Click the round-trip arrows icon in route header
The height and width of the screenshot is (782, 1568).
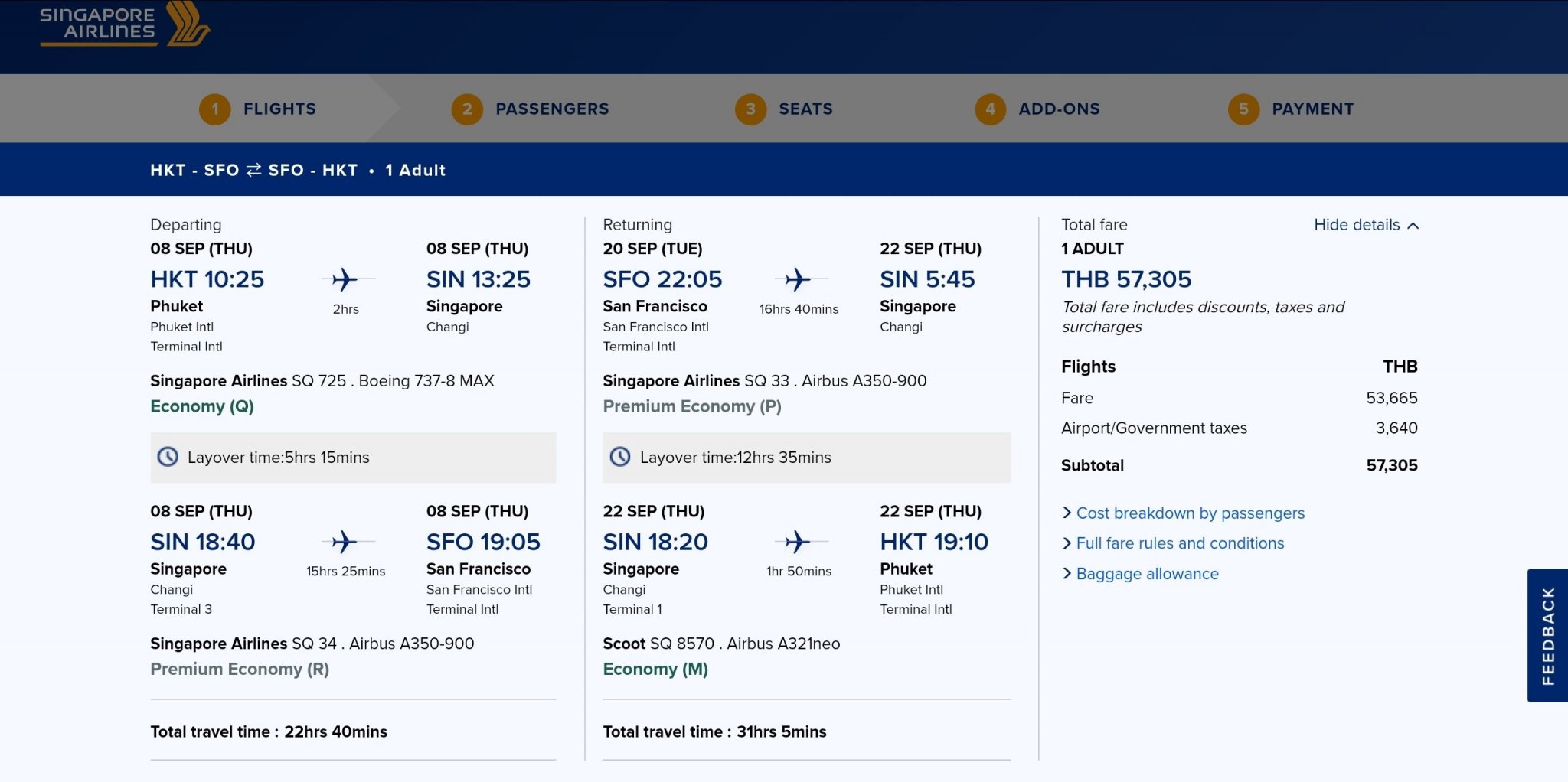253,170
